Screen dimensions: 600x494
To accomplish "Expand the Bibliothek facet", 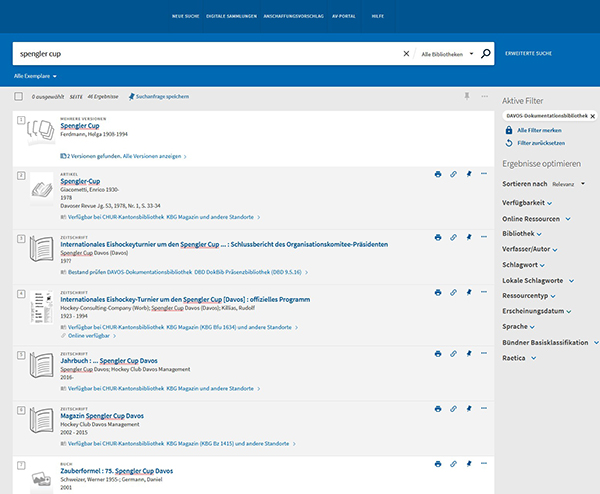I will click(522, 233).
